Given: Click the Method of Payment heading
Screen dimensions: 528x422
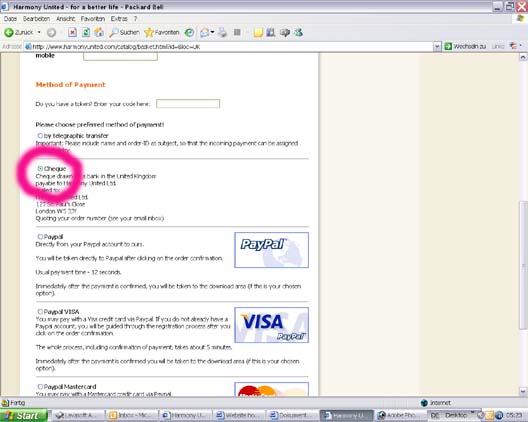Looking at the screenshot, I should pyautogui.click(x=70, y=85).
